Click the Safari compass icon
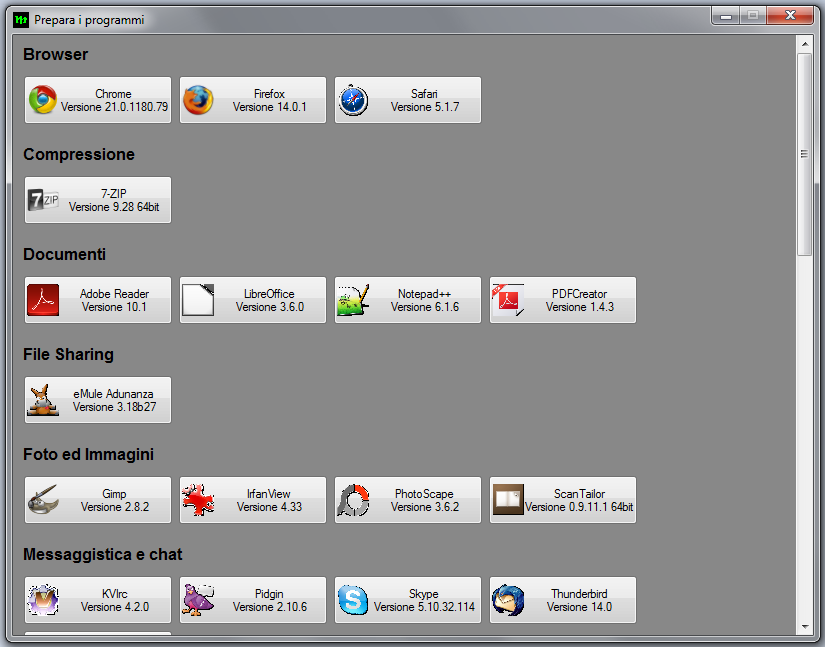825x647 pixels. (x=353, y=100)
